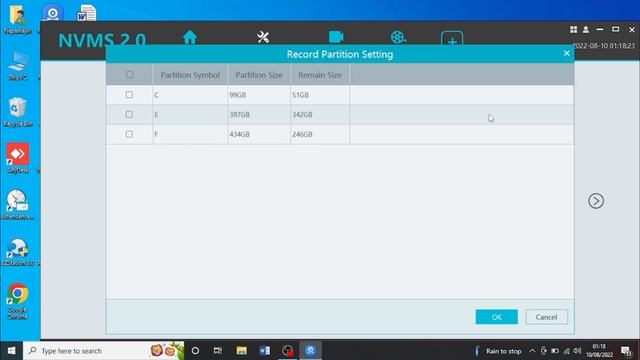Click the taskbar search box
The width and height of the screenshot is (640, 360).
pyautogui.click(x=103, y=351)
